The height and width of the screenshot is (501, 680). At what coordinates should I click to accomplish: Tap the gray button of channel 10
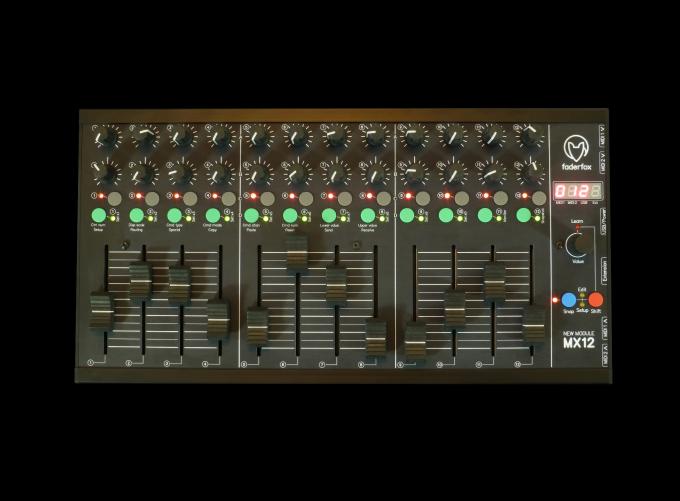[462, 198]
